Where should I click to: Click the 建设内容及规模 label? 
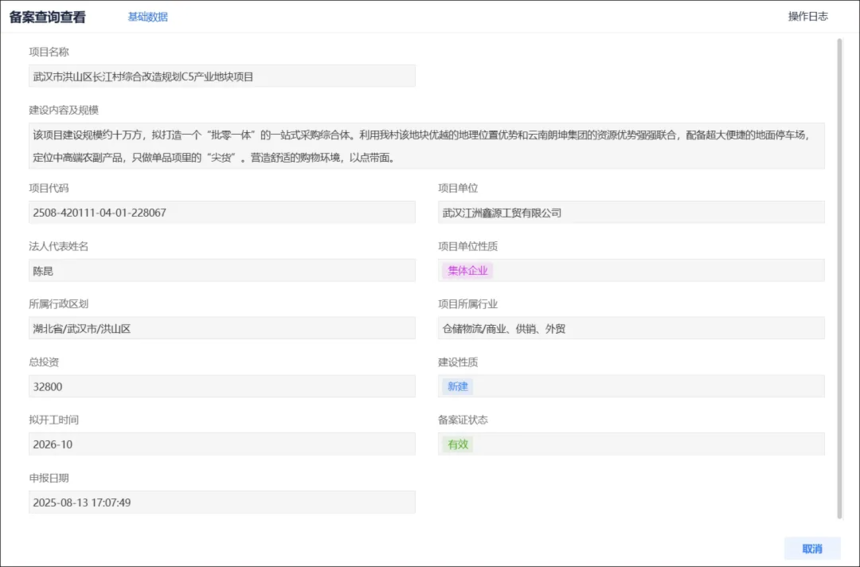click(x=64, y=110)
